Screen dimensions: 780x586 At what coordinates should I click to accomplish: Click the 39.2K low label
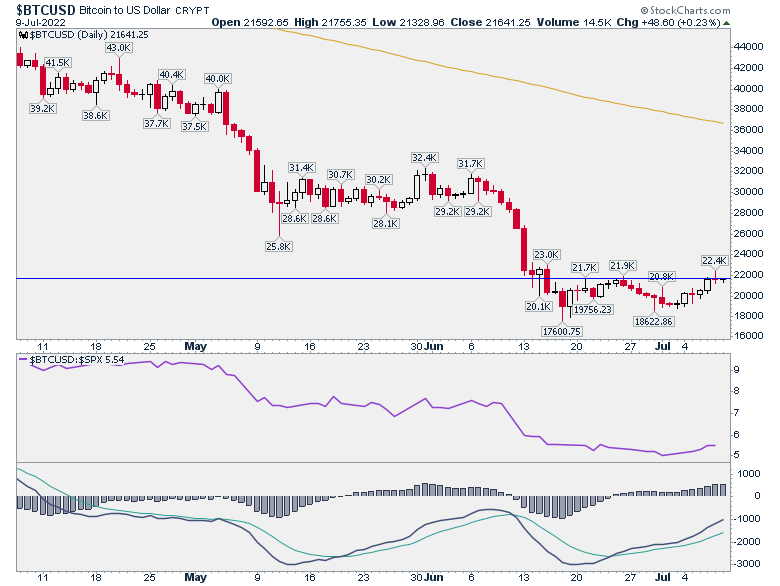coord(42,108)
